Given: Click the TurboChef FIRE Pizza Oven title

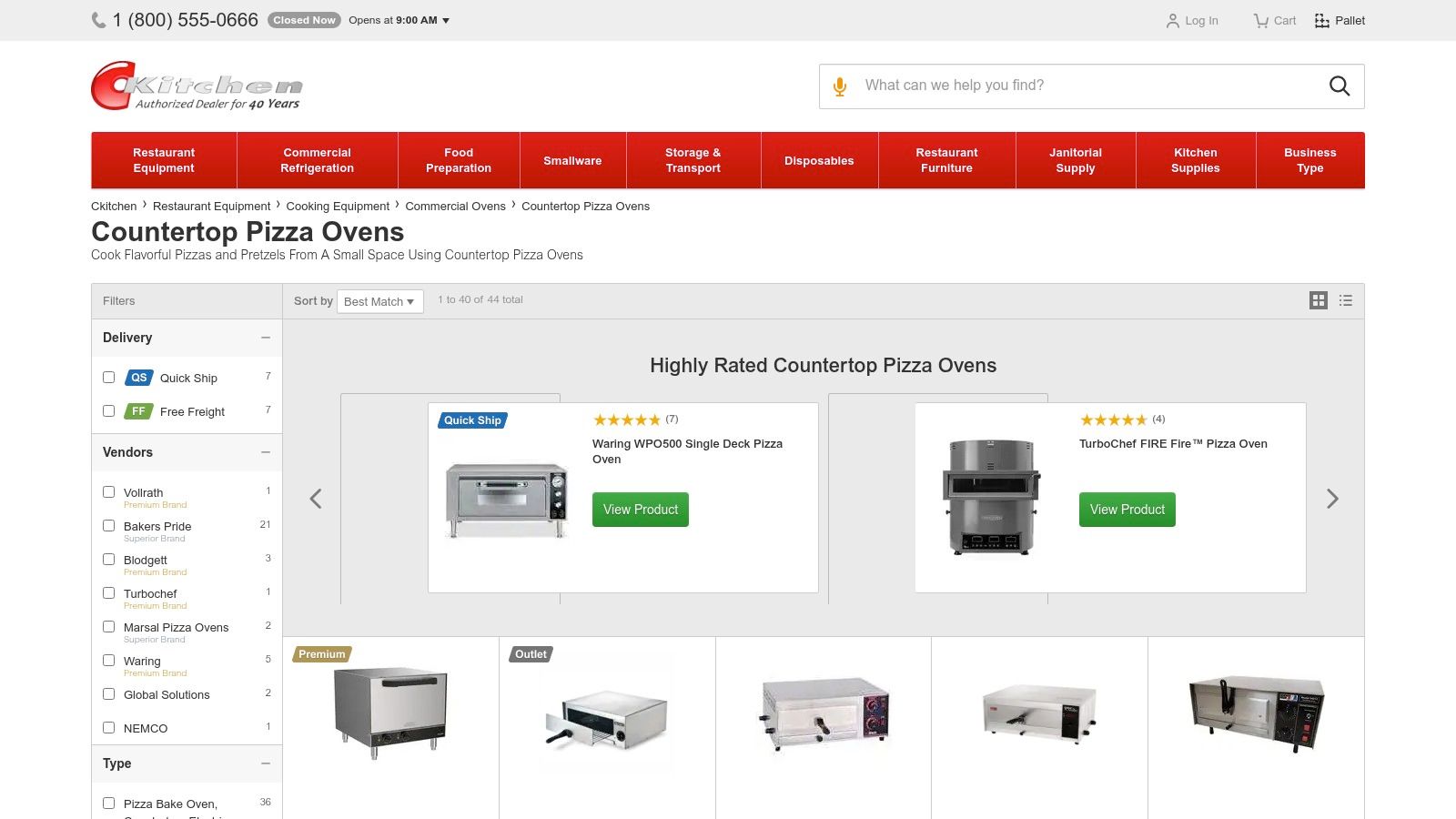Looking at the screenshot, I should click(x=1173, y=444).
